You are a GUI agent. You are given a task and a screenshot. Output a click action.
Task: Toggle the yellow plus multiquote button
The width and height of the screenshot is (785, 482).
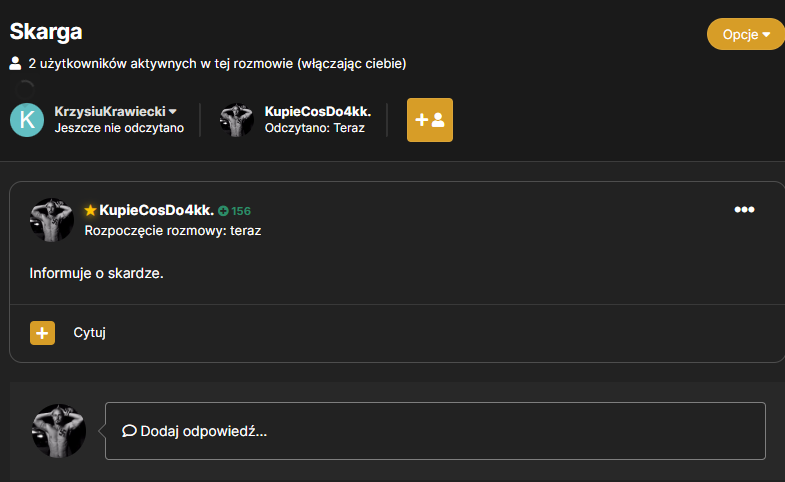[43, 333]
